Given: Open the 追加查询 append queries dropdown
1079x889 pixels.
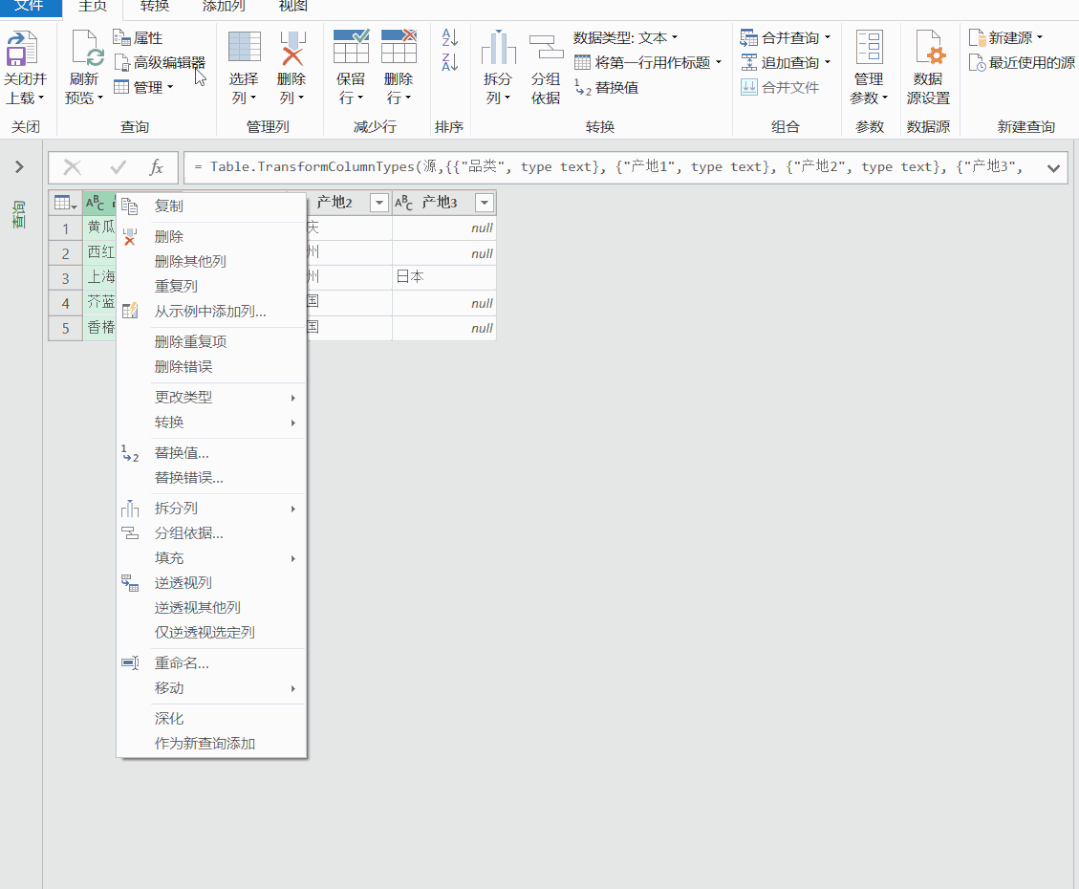Looking at the screenshot, I should 786,63.
